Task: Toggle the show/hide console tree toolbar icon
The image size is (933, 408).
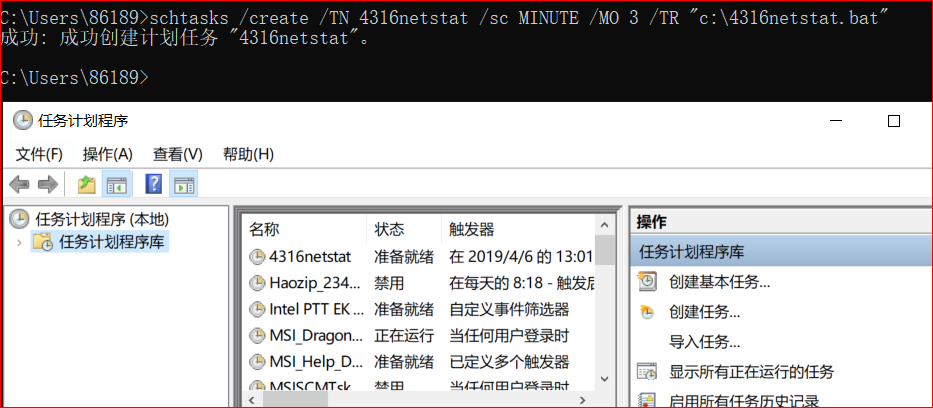Action: (x=116, y=184)
